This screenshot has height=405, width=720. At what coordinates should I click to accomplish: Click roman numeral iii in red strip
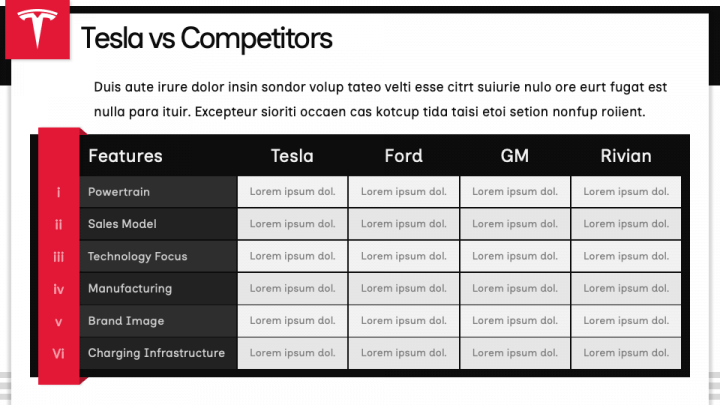point(58,256)
